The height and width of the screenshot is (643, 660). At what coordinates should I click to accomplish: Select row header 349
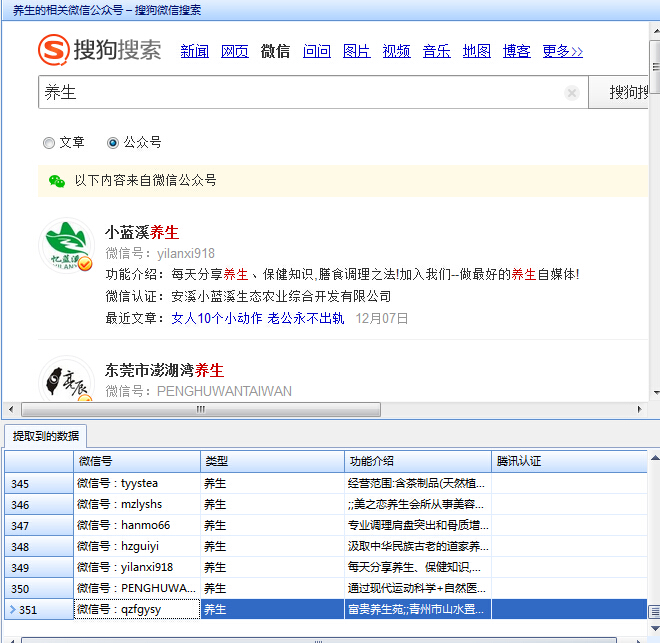click(x=39, y=568)
